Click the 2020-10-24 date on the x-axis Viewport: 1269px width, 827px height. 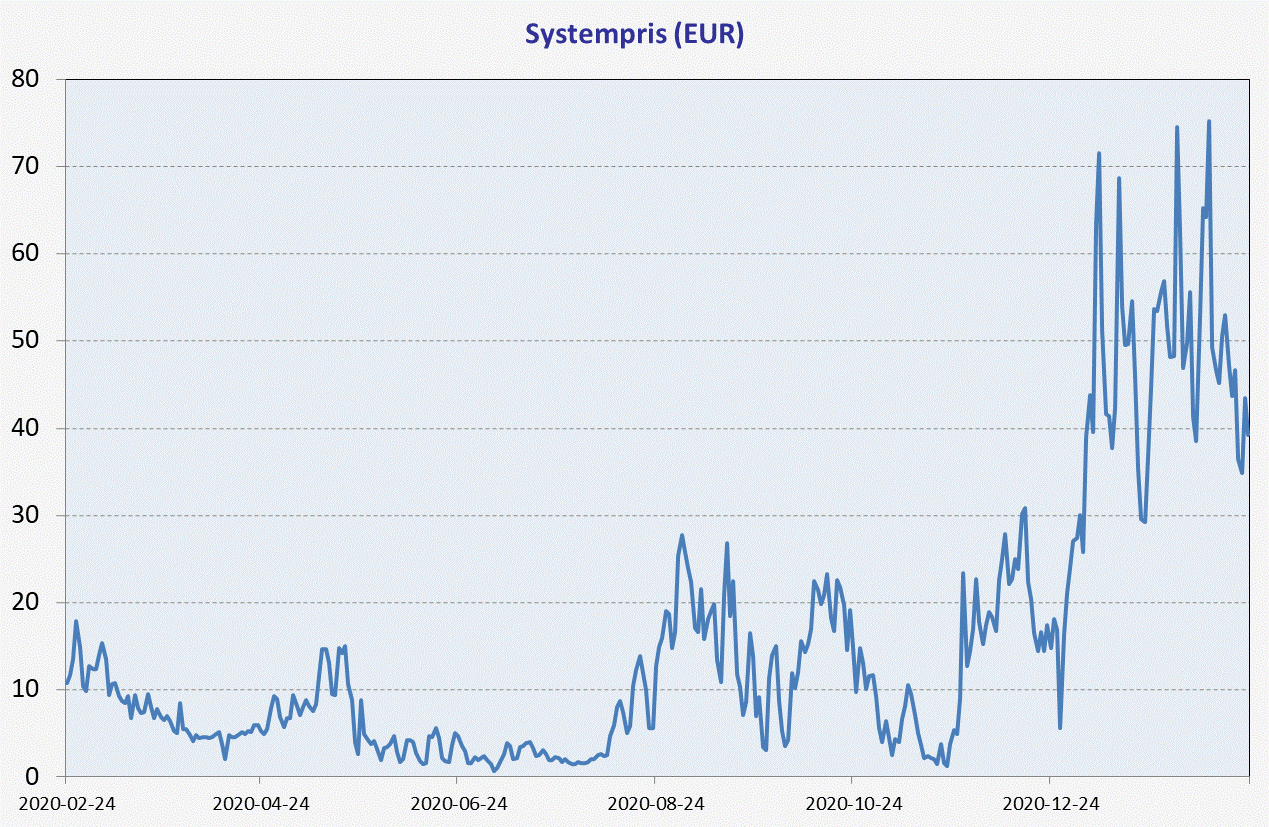click(x=852, y=802)
